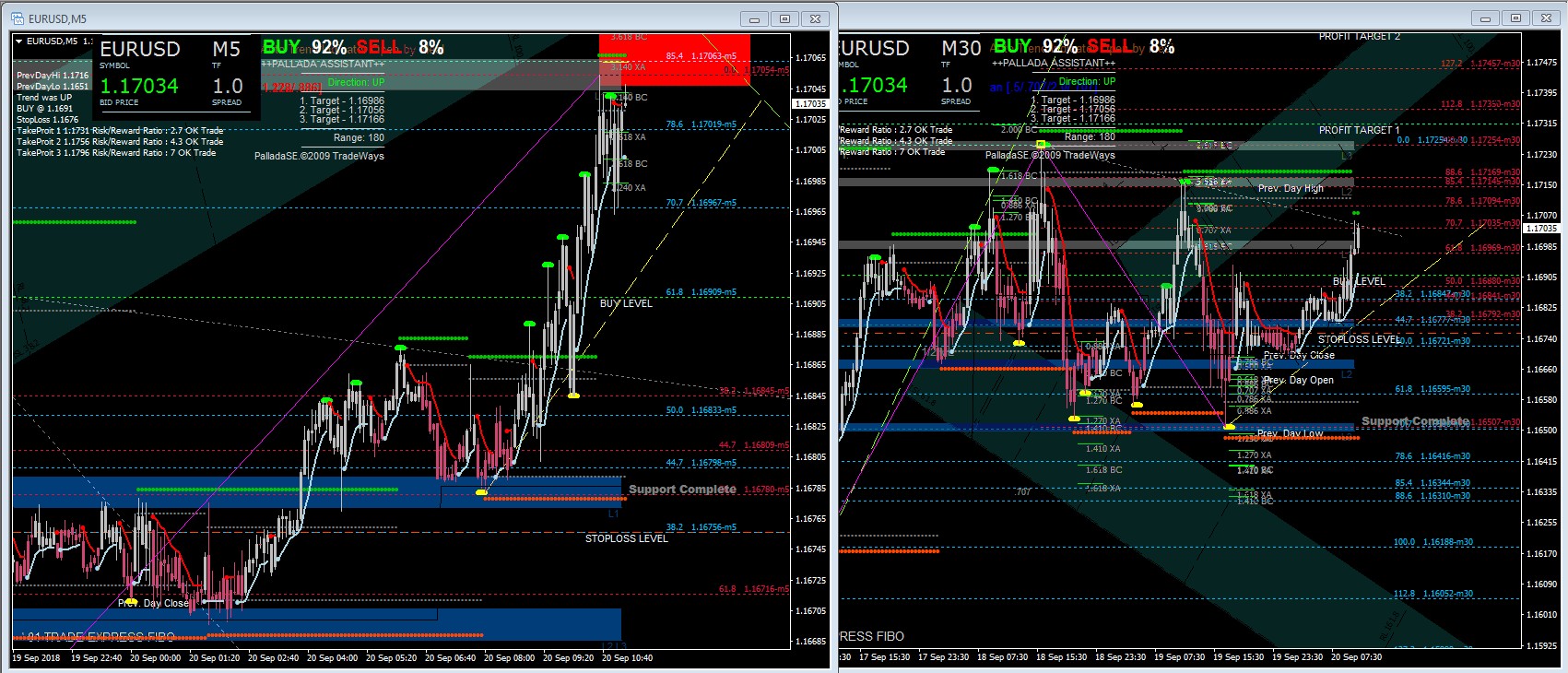This screenshot has height=673, width=1568.
Task: Click the 'StopLoss 1.1676' line
Action: coord(47,120)
